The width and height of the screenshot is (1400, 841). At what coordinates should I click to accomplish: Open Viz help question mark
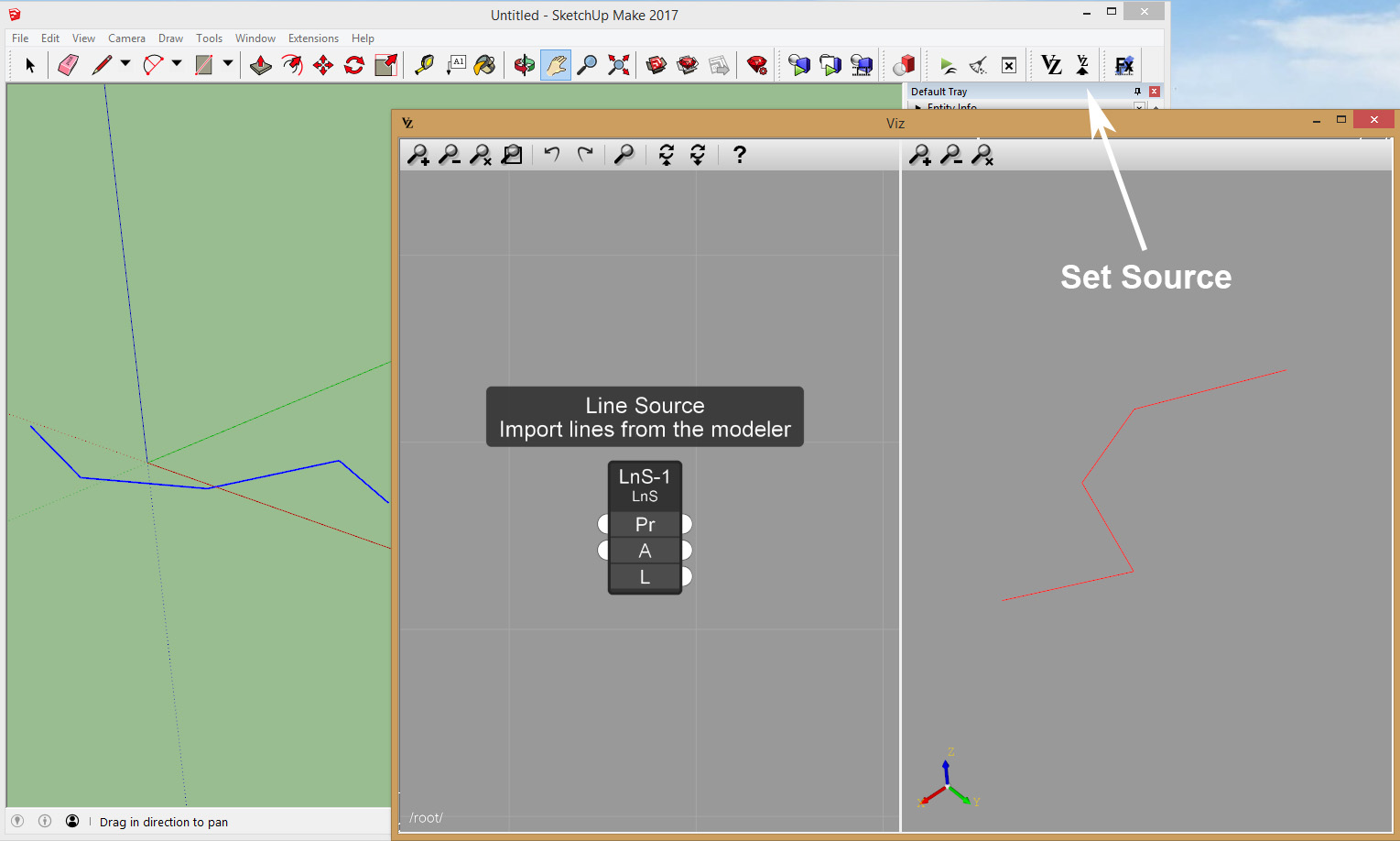739,155
